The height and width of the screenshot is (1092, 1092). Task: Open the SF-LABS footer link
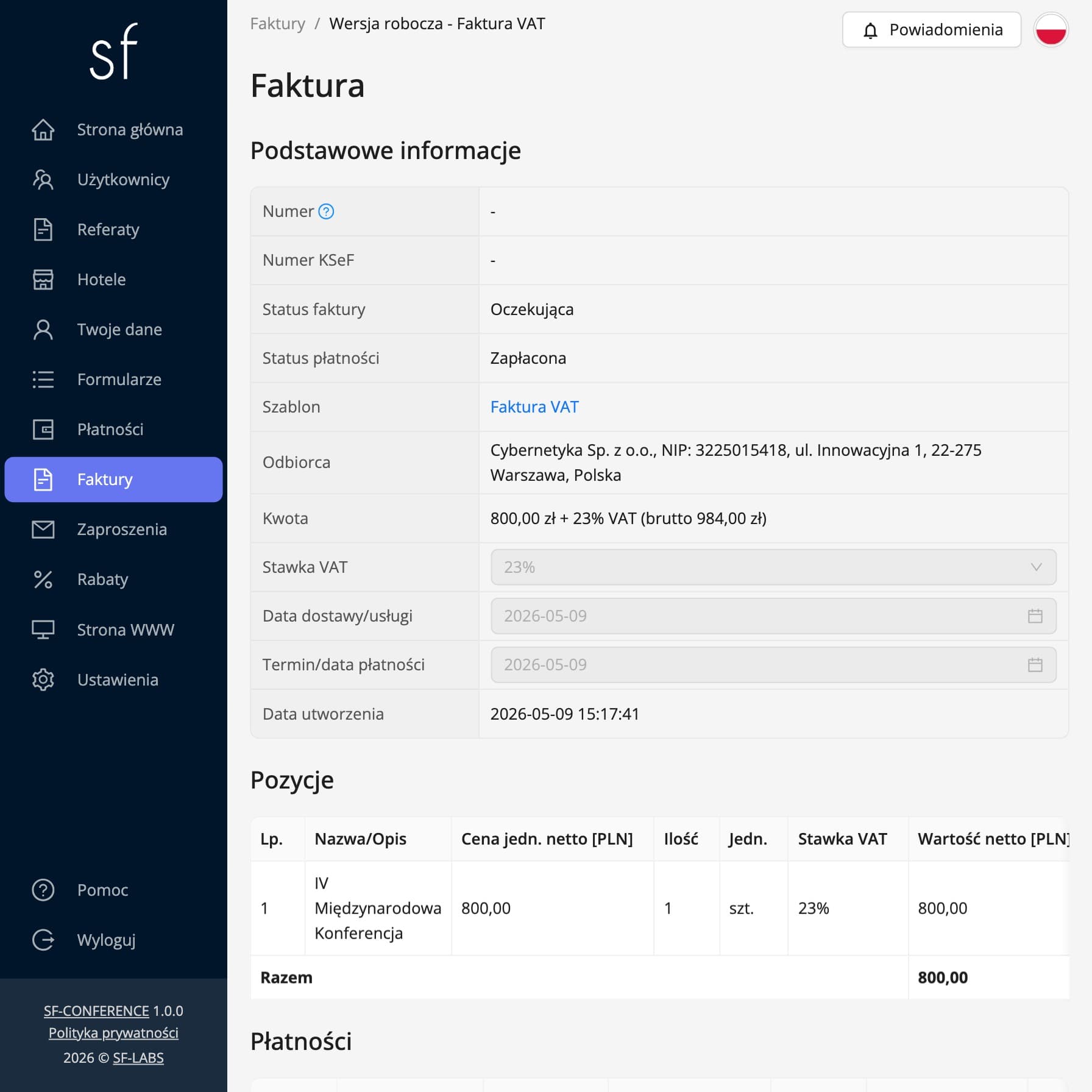(138, 1058)
